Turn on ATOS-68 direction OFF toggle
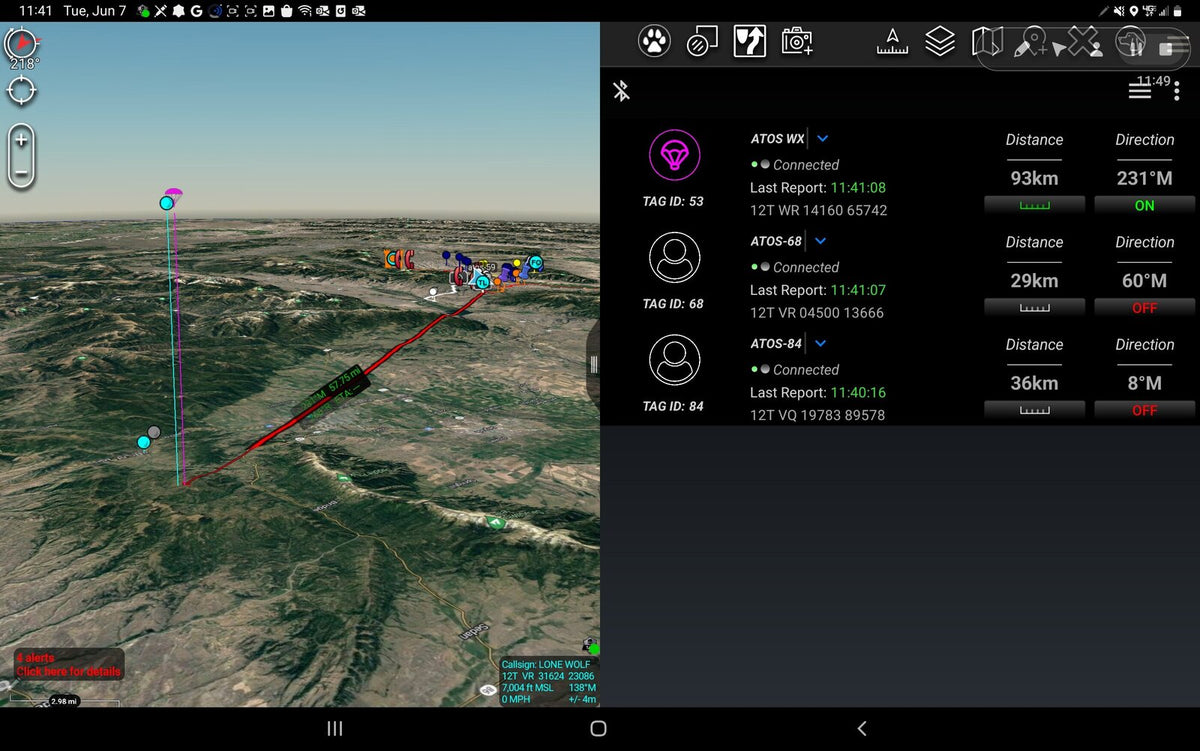The image size is (1200, 751). point(1144,308)
